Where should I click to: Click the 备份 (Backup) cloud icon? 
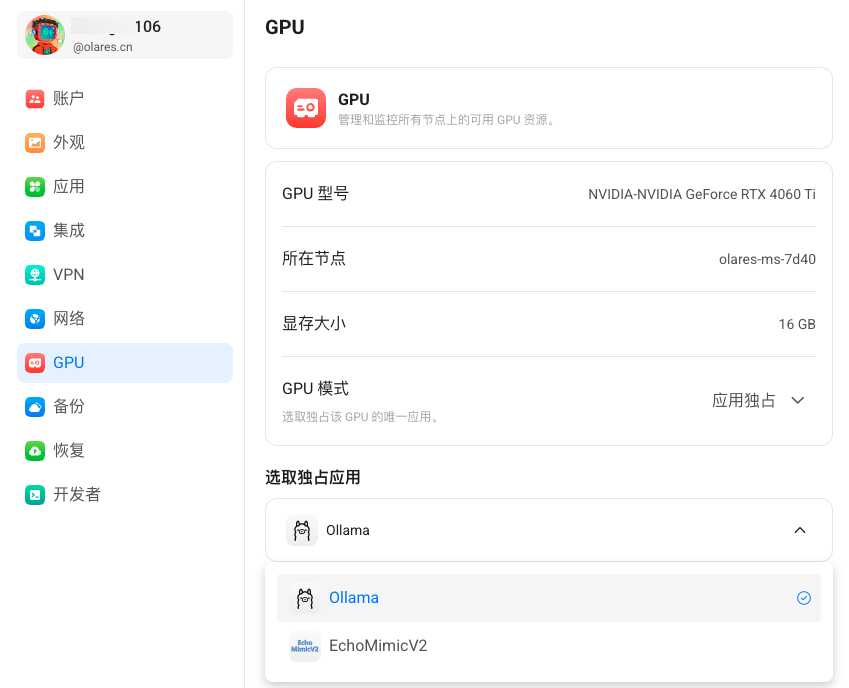coord(35,407)
